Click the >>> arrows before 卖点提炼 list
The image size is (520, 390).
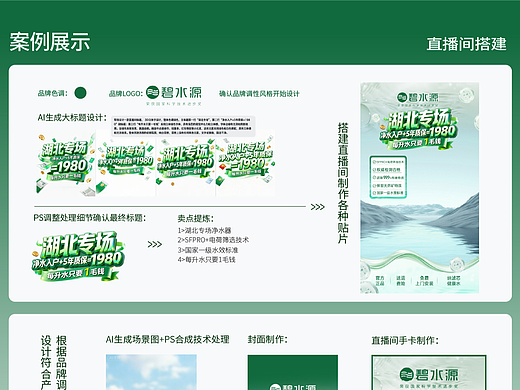tap(155, 244)
